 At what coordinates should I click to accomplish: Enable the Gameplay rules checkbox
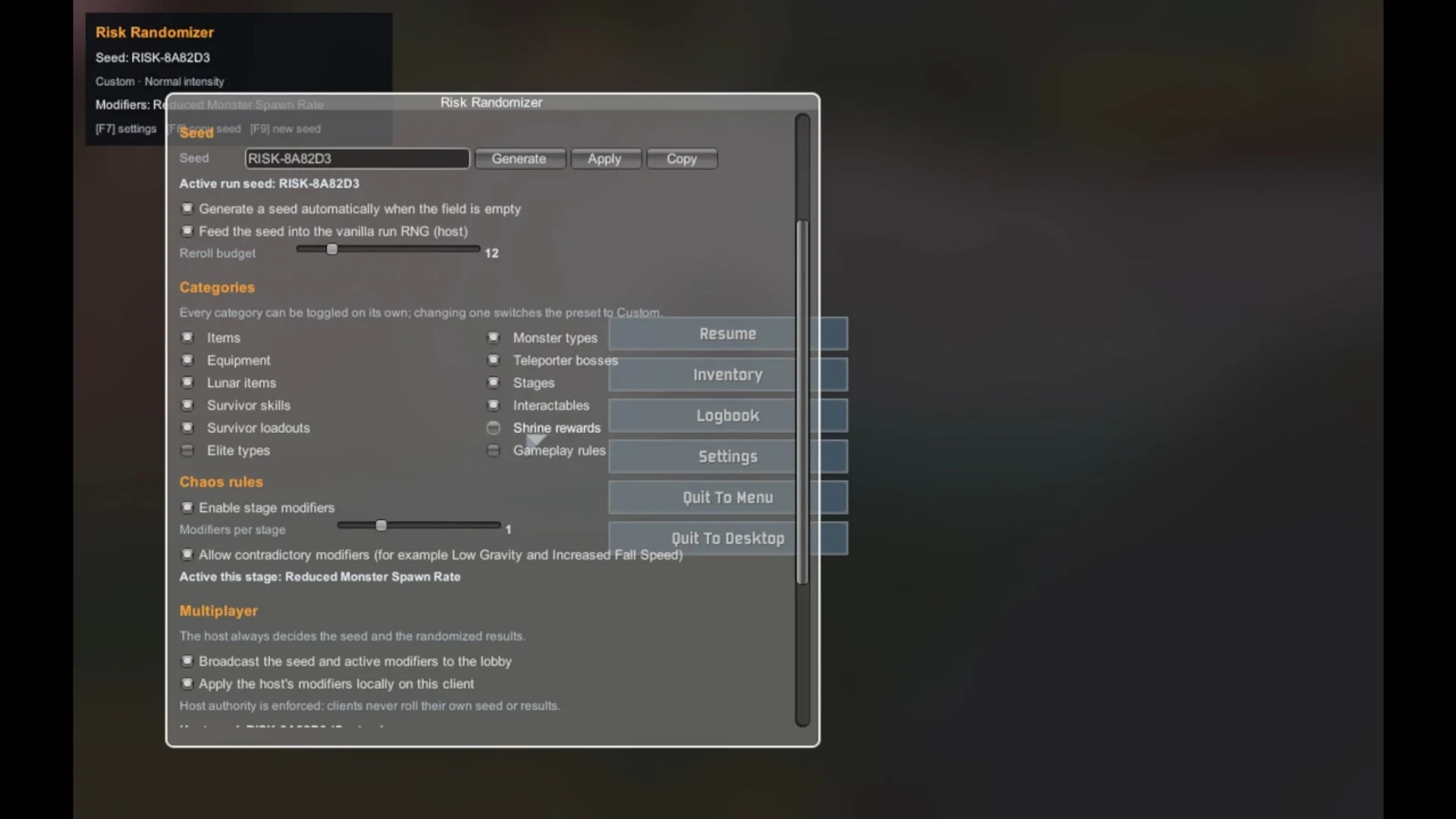tap(494, 450)
